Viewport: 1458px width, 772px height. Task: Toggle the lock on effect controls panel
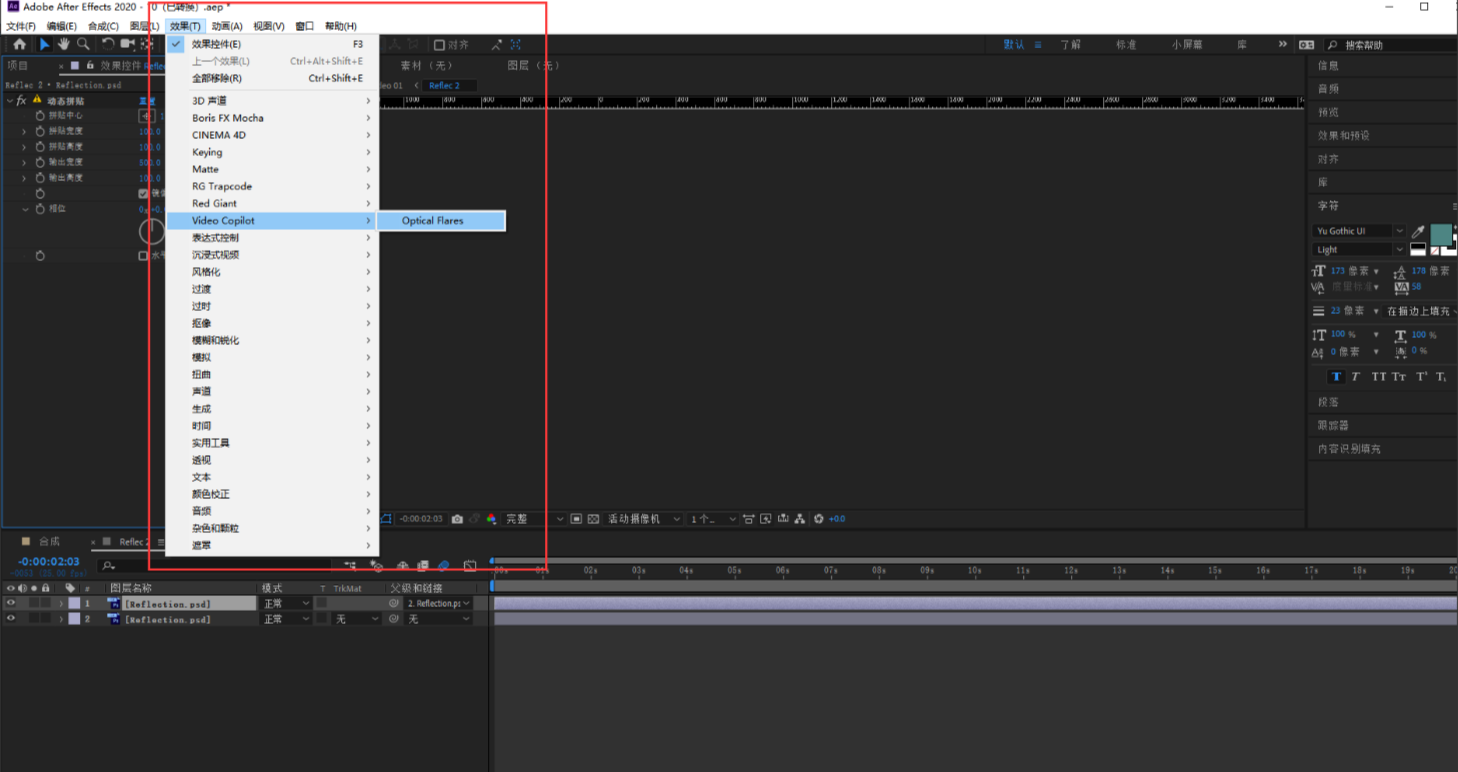(x=90, y=66)
